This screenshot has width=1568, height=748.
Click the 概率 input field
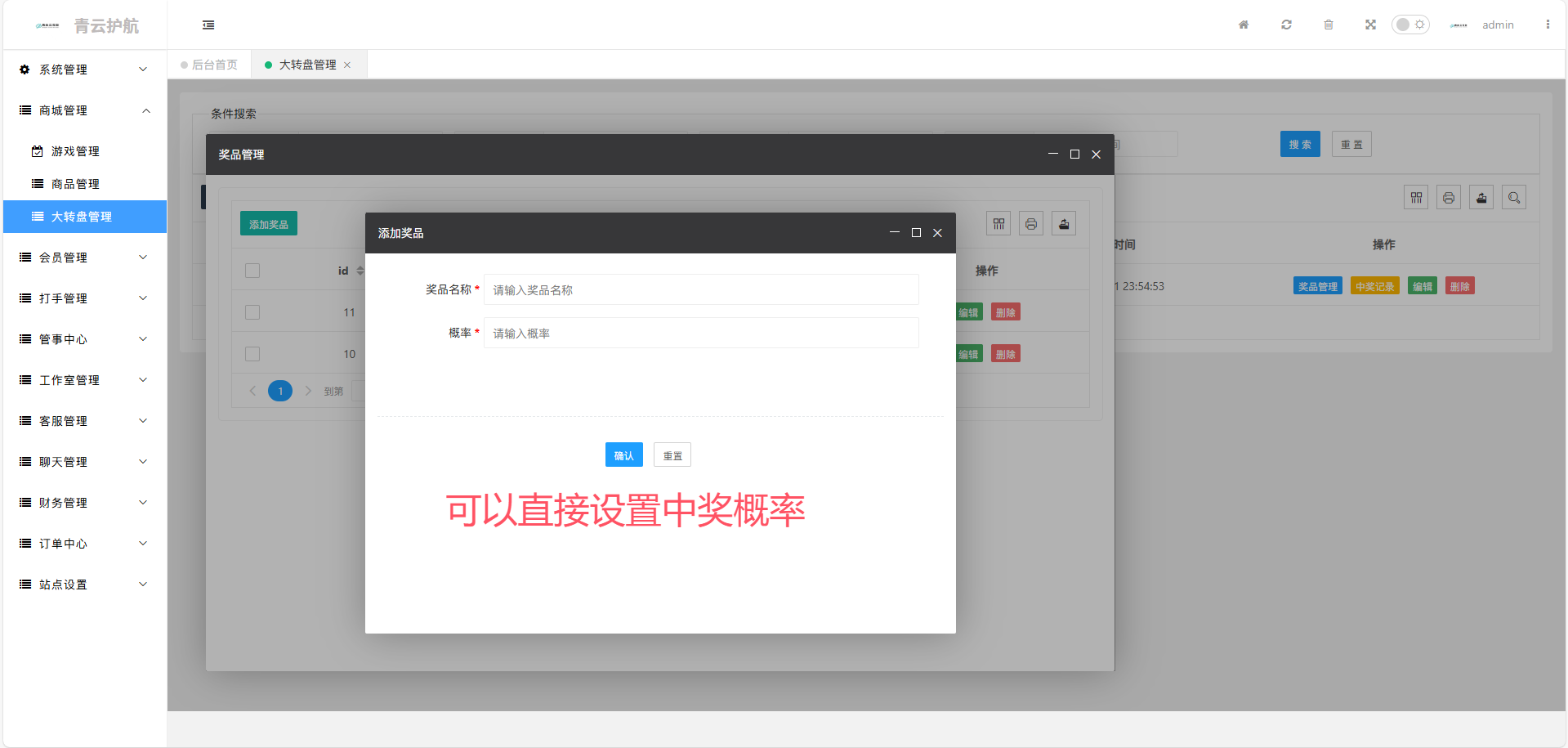coord(700,334)
